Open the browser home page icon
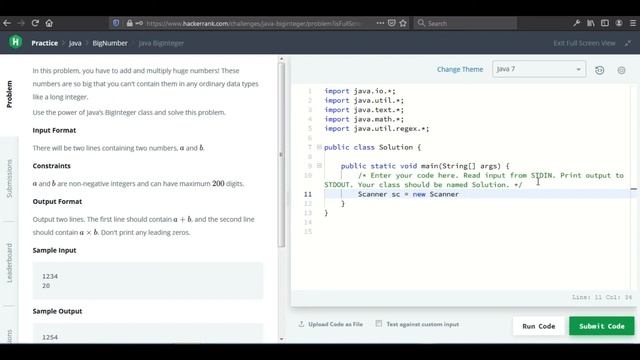The width and height of the screenshot is (640, 360). pyautogui.click(x=49, y=23)
